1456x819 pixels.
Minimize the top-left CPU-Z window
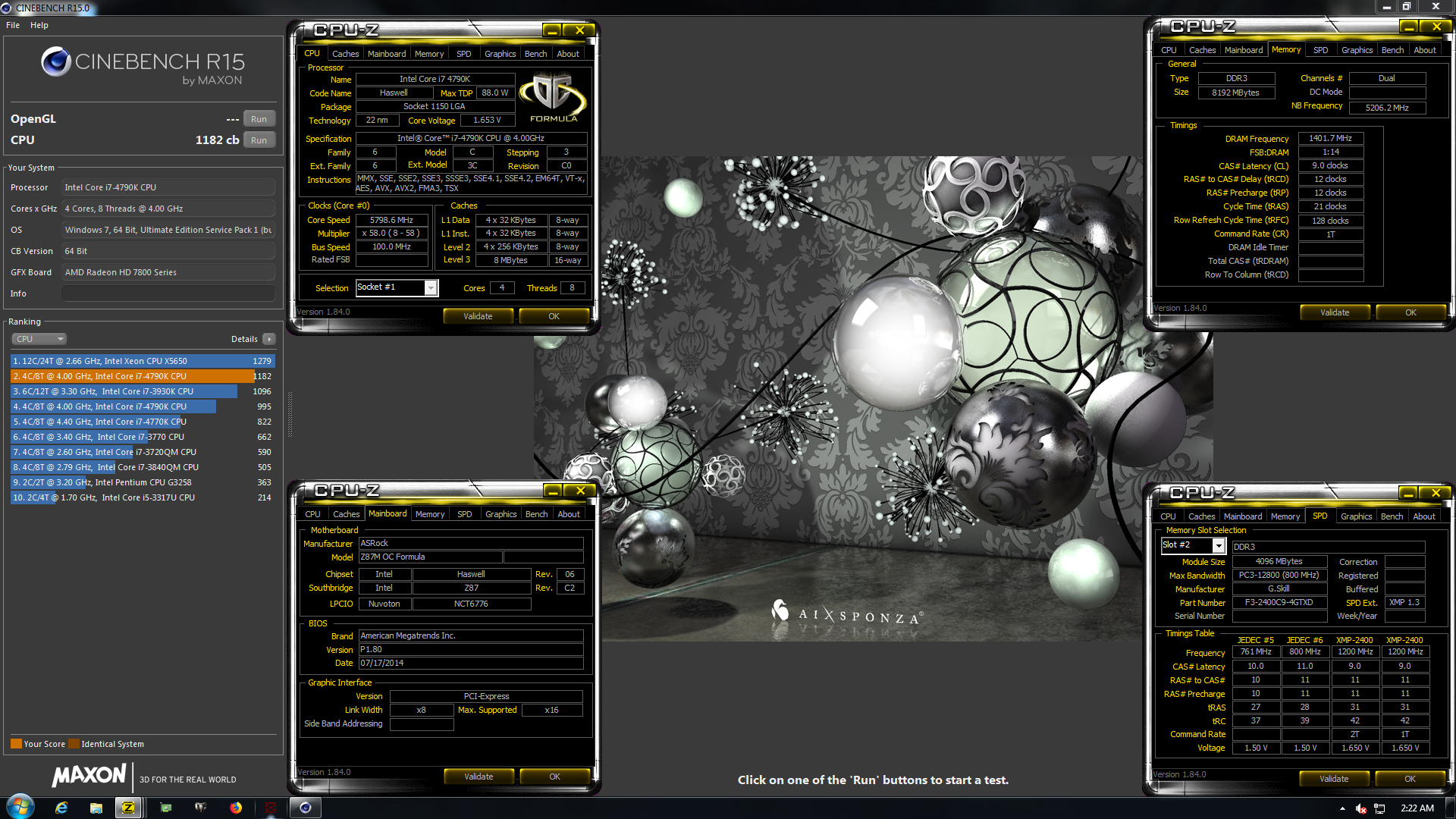point(552,30)
